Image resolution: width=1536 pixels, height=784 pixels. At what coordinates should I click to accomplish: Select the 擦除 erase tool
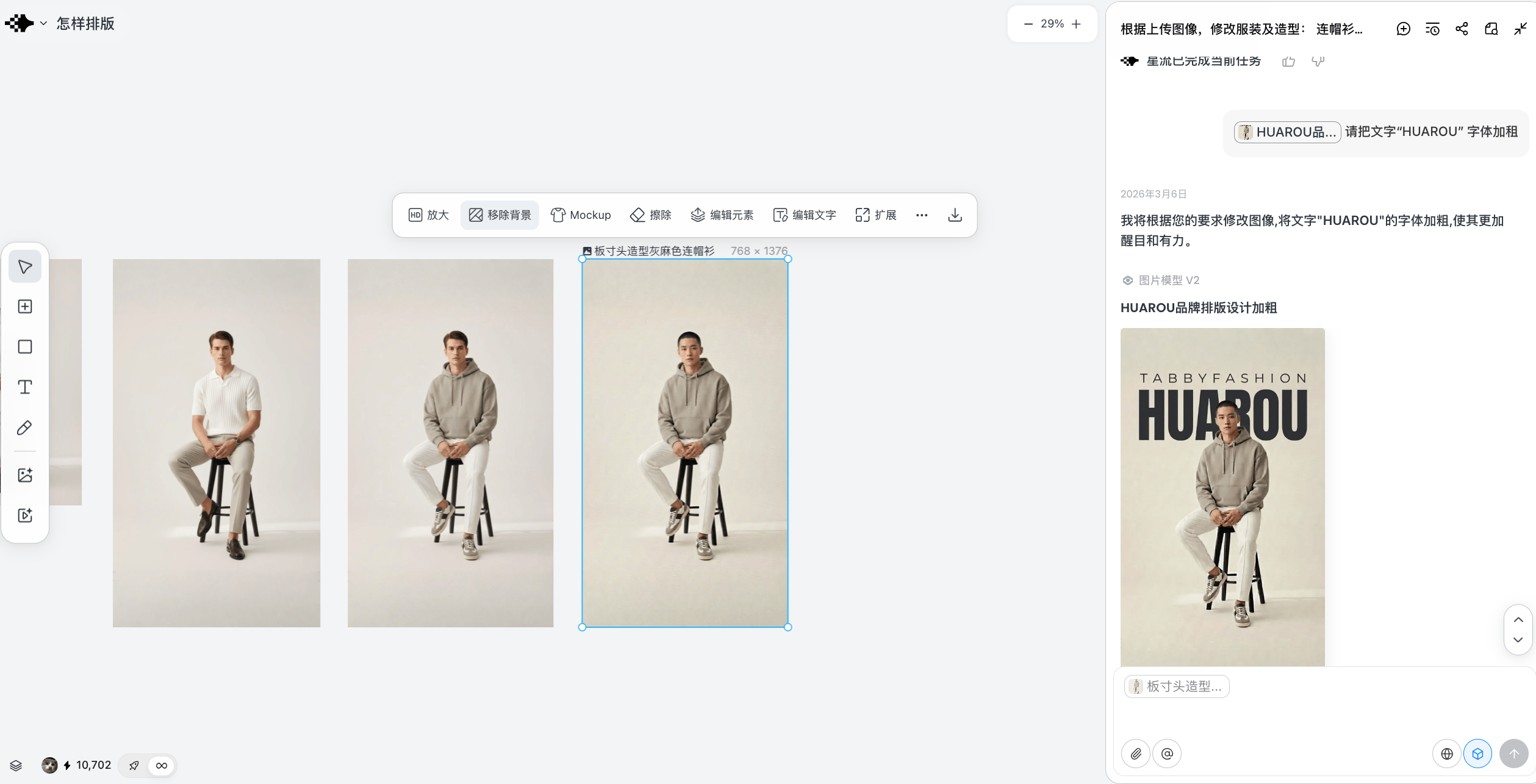click(x=651, y=215)
